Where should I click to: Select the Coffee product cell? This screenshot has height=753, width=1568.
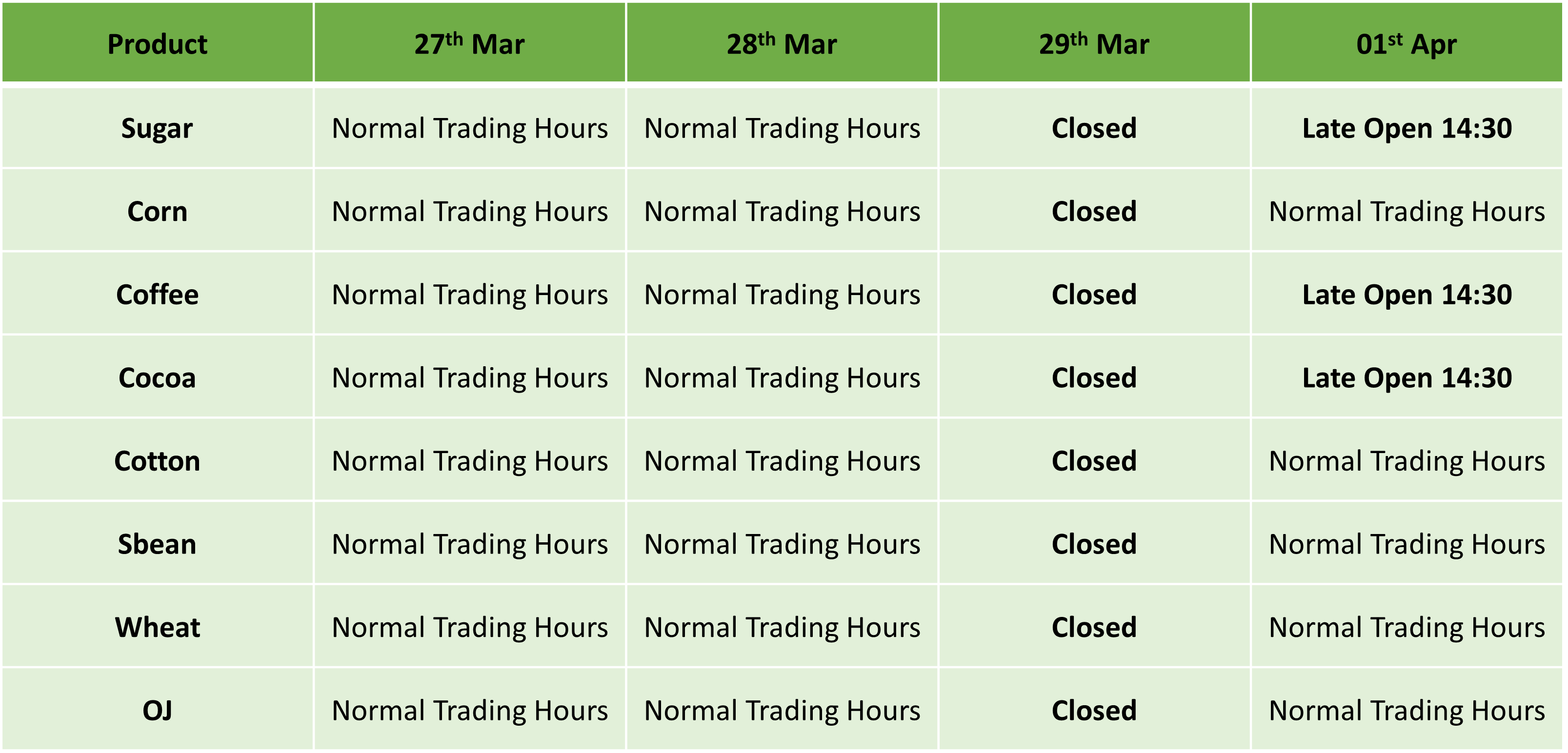click(157, 294)
